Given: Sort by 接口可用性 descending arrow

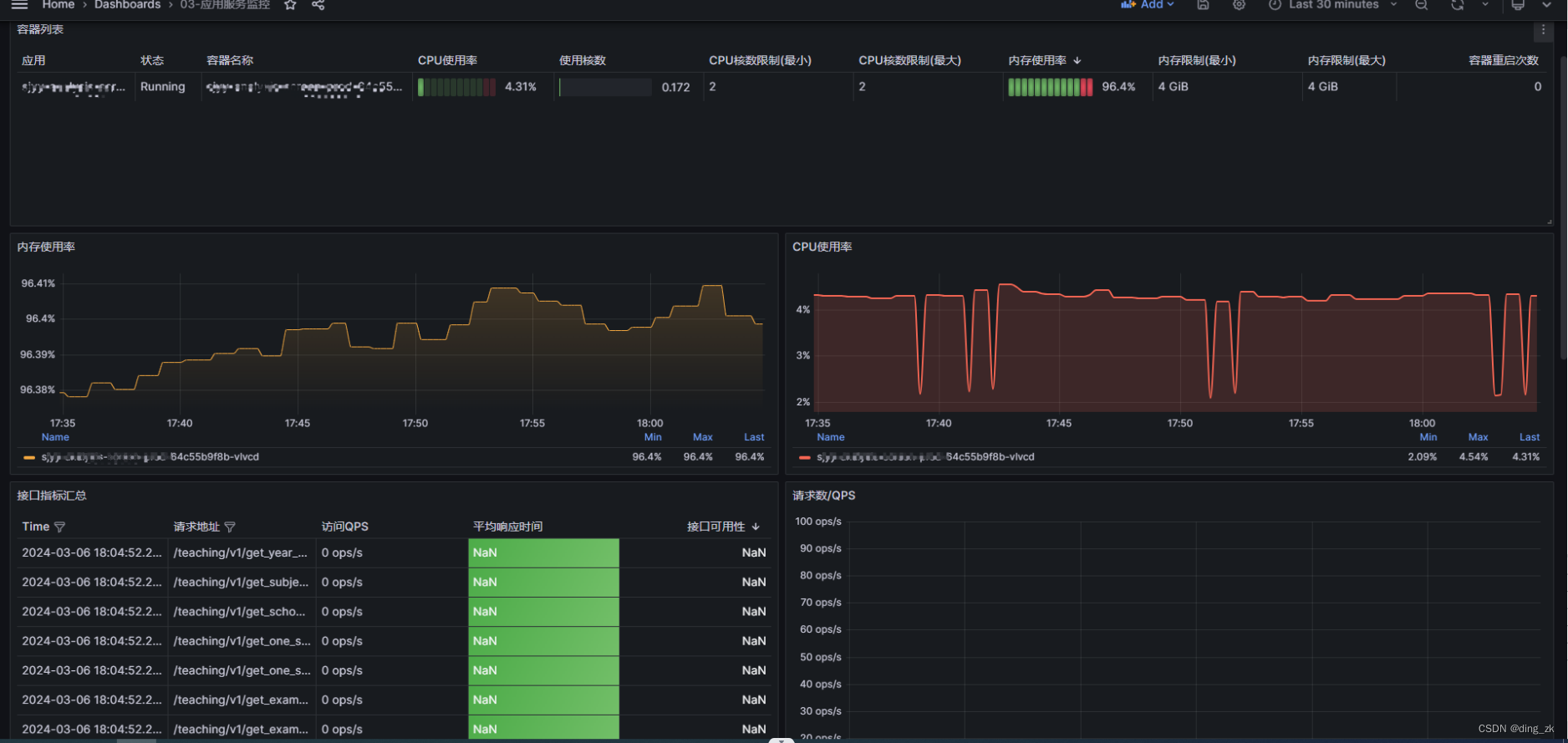Looking at the screenshot, I should [756, 527].
